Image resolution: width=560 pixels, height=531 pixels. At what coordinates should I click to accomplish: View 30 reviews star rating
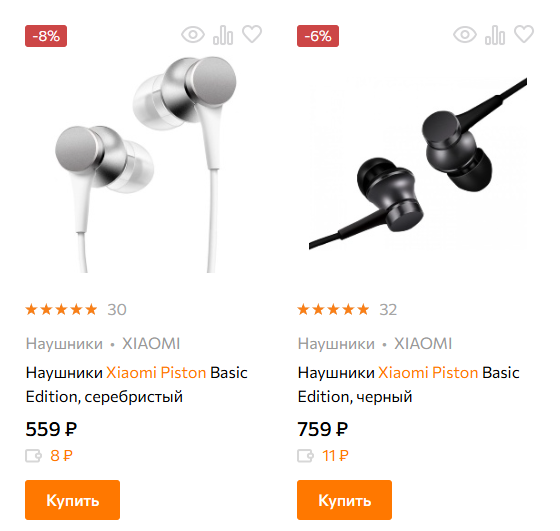[x=76, y=310]
